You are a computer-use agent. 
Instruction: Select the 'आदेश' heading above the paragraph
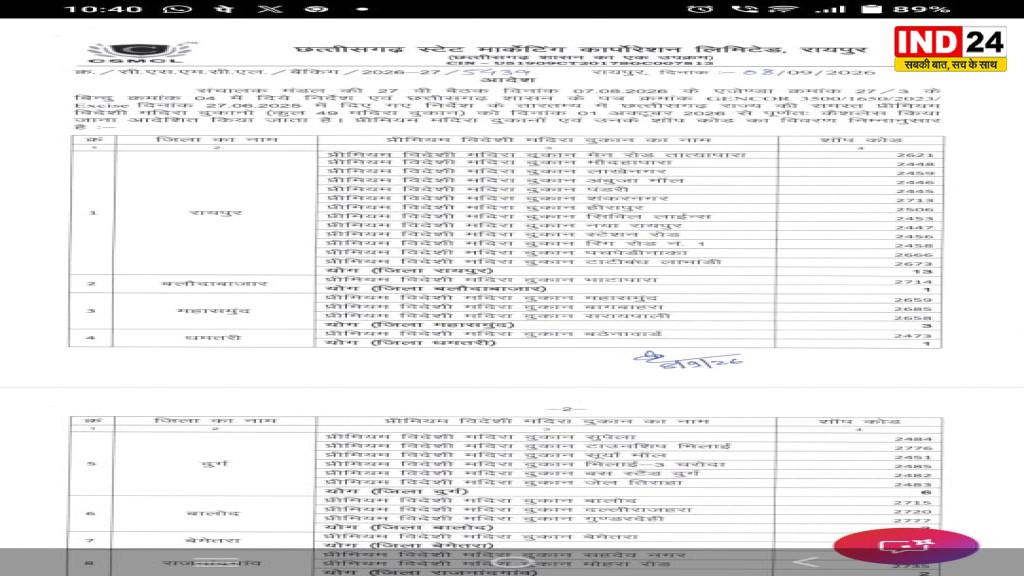click(509, 80)
